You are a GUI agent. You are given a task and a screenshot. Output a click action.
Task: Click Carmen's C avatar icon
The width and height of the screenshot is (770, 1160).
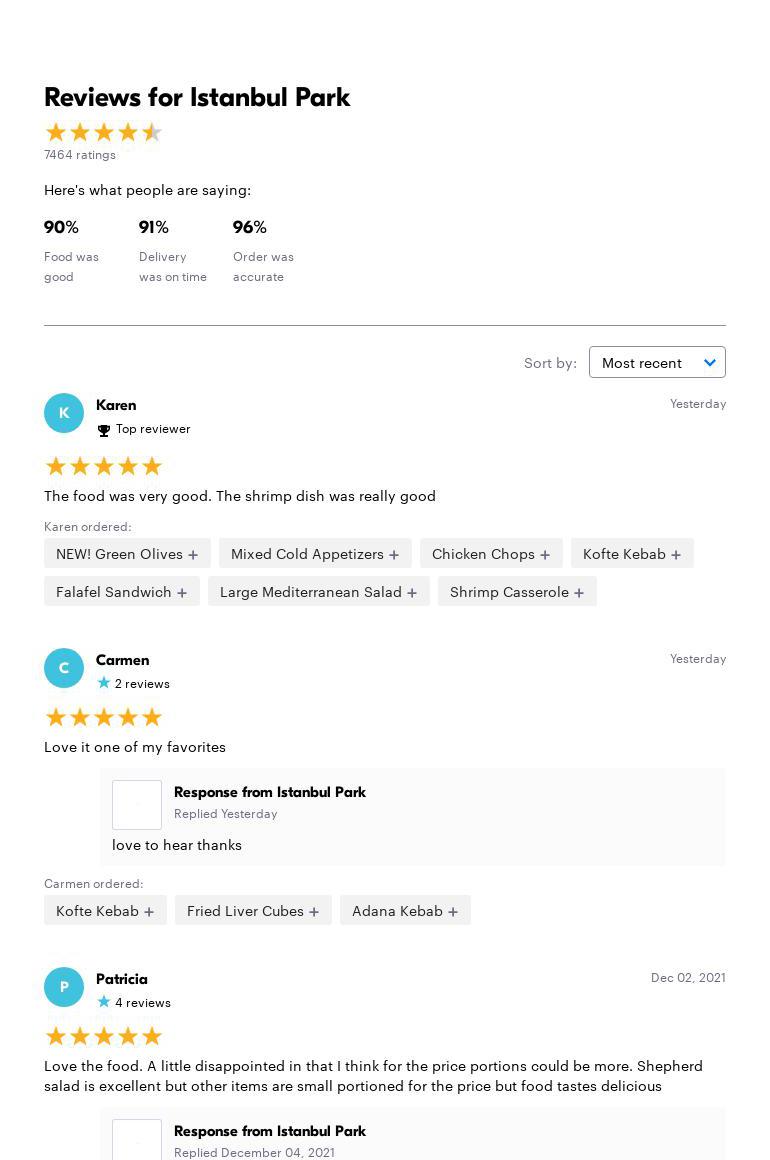(x=64, y=668)
